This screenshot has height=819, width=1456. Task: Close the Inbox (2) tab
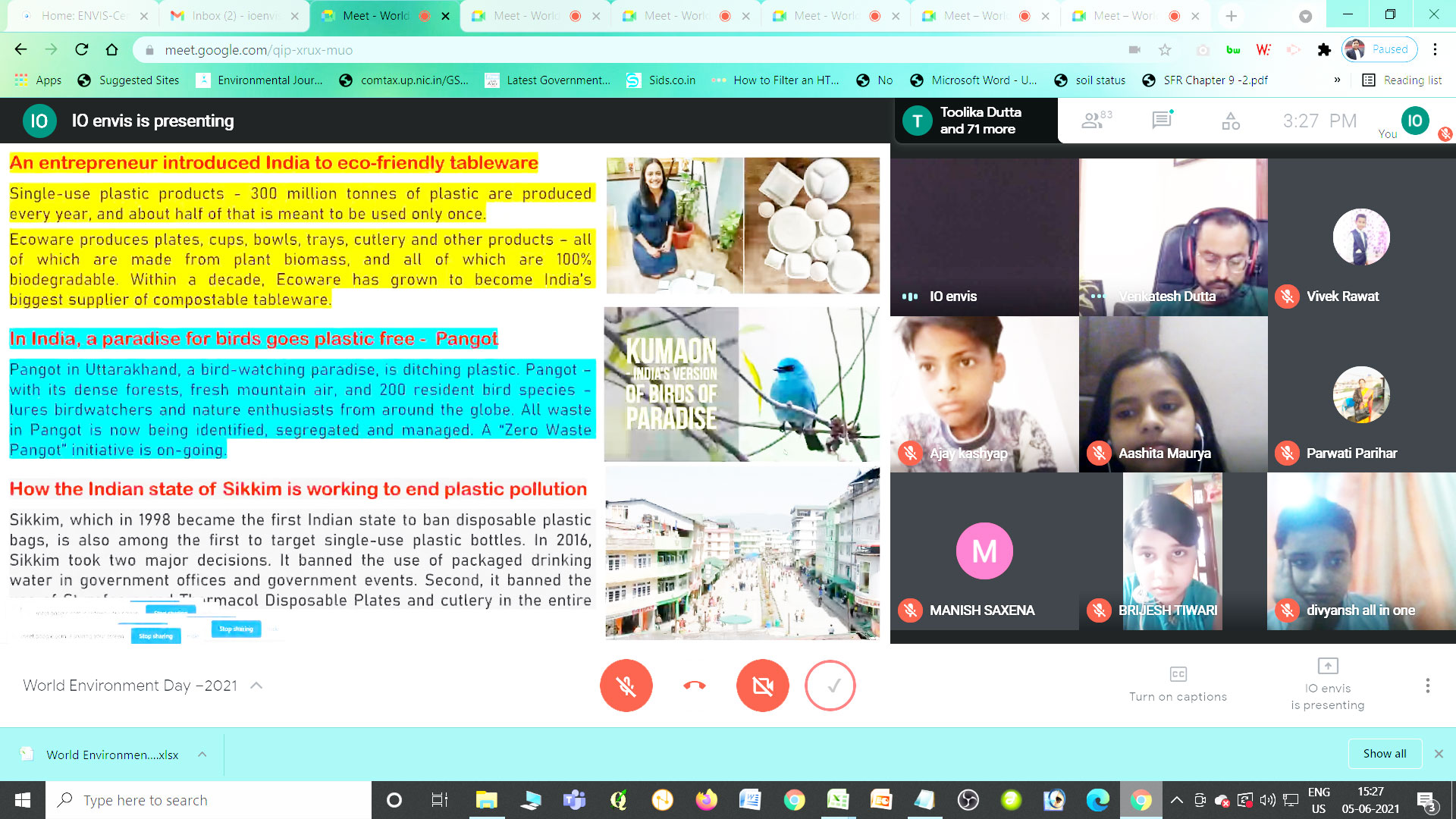coord(294,16)
